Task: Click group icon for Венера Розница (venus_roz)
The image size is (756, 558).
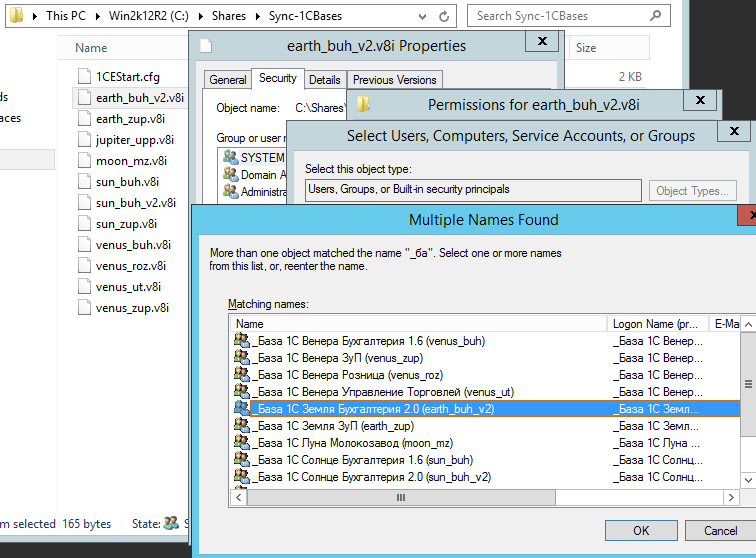Action: coord(242,374)
